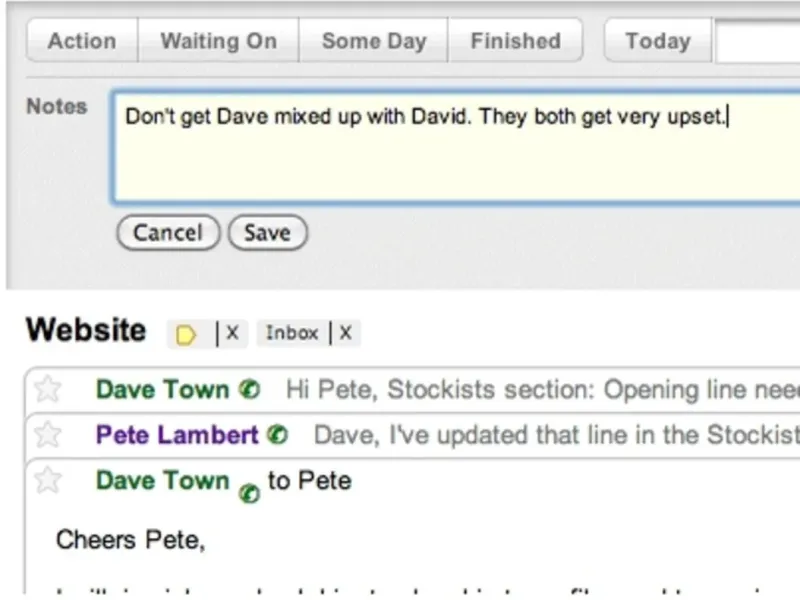Switch to the Waiting On tab

tap(218, 41)
